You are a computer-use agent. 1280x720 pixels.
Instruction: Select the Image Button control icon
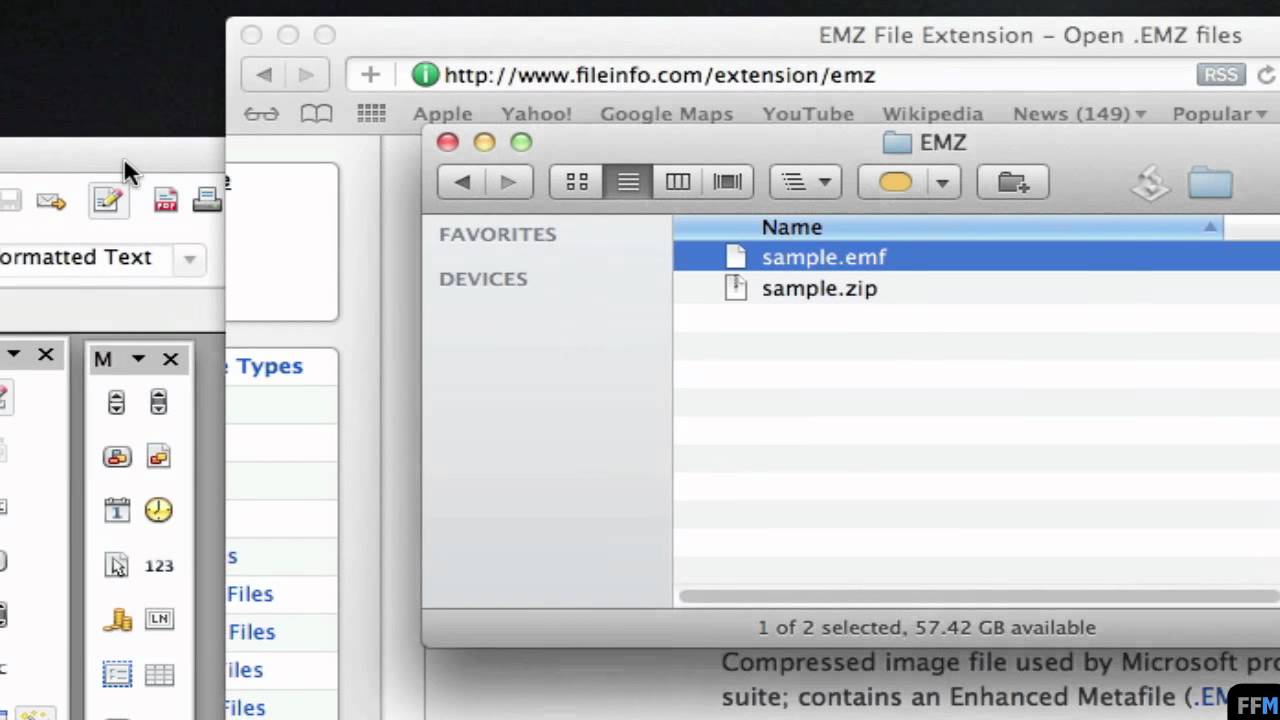click(117, 457)
